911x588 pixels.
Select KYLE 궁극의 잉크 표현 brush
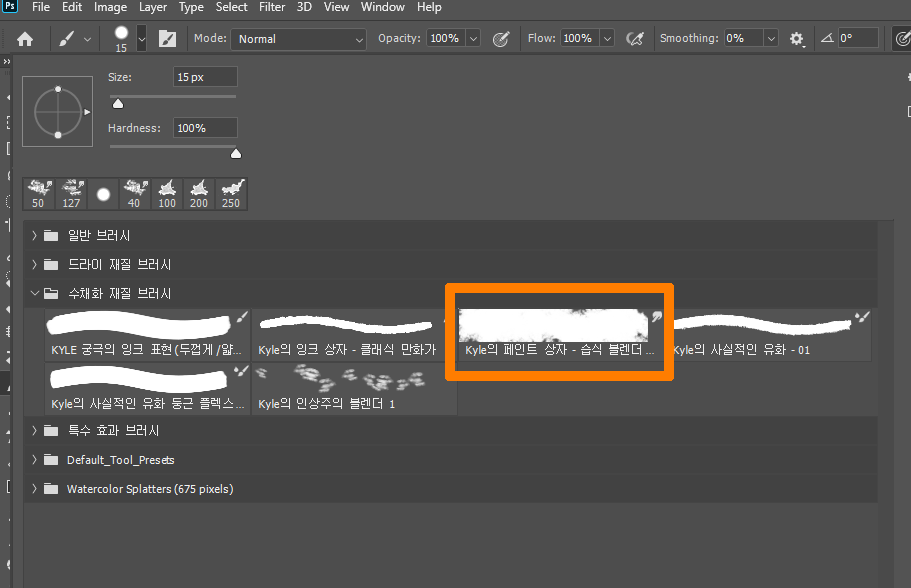[148, 335]
